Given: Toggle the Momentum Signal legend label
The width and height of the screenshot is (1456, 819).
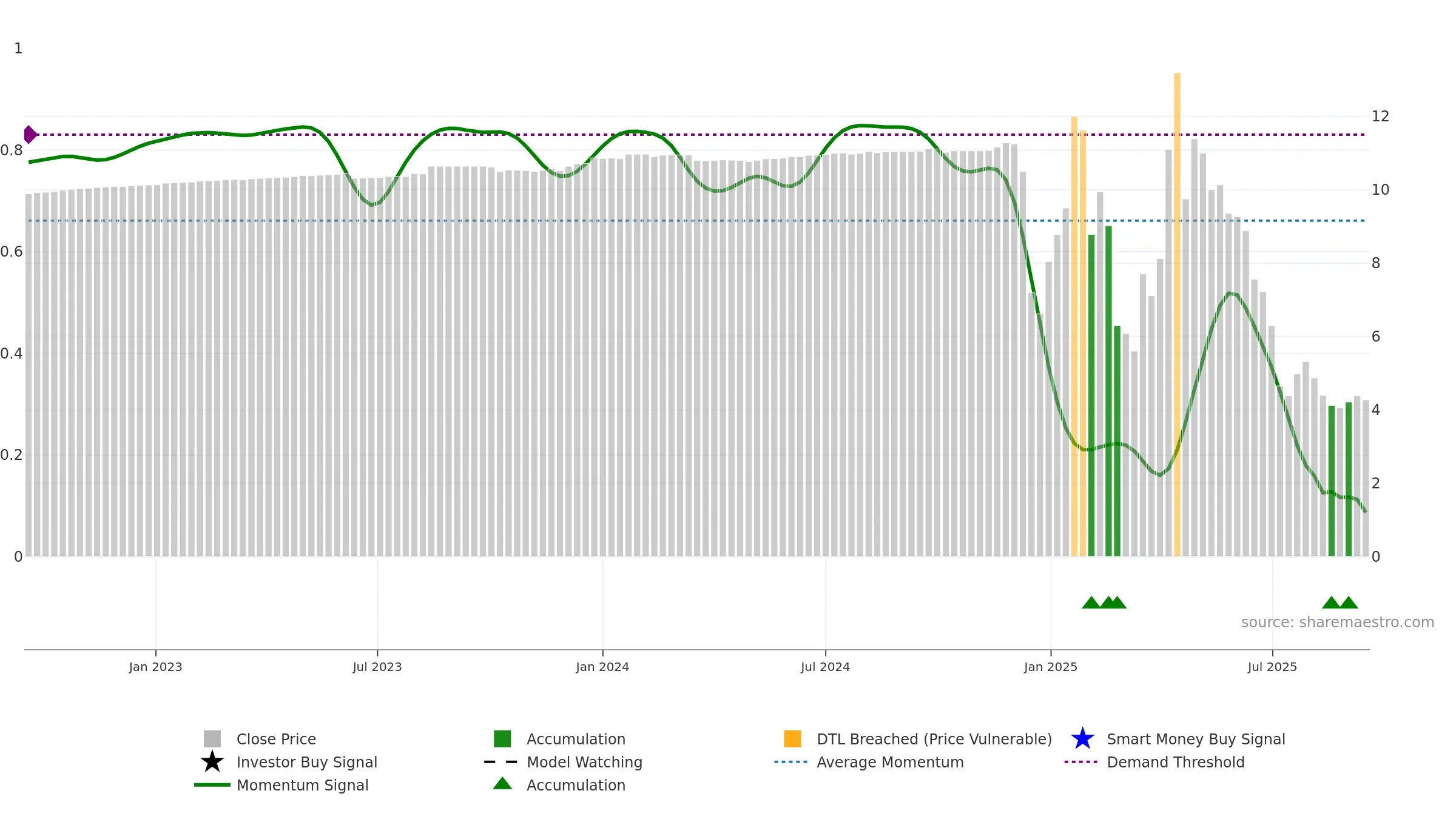Looking at the screenshot, I should (303, 785).
